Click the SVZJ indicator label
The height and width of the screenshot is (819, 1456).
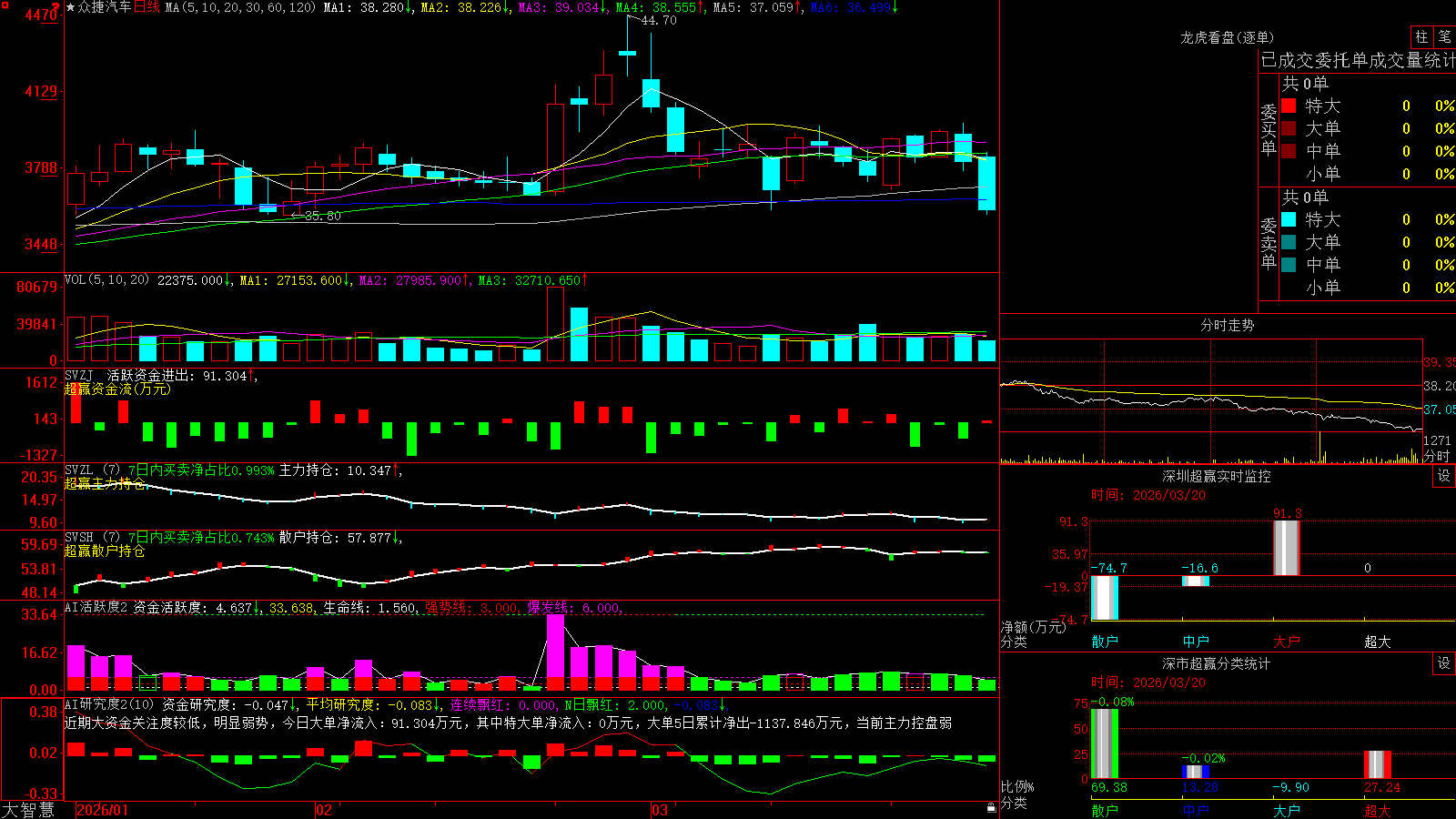pyautogui.click(x=79, y=375)
